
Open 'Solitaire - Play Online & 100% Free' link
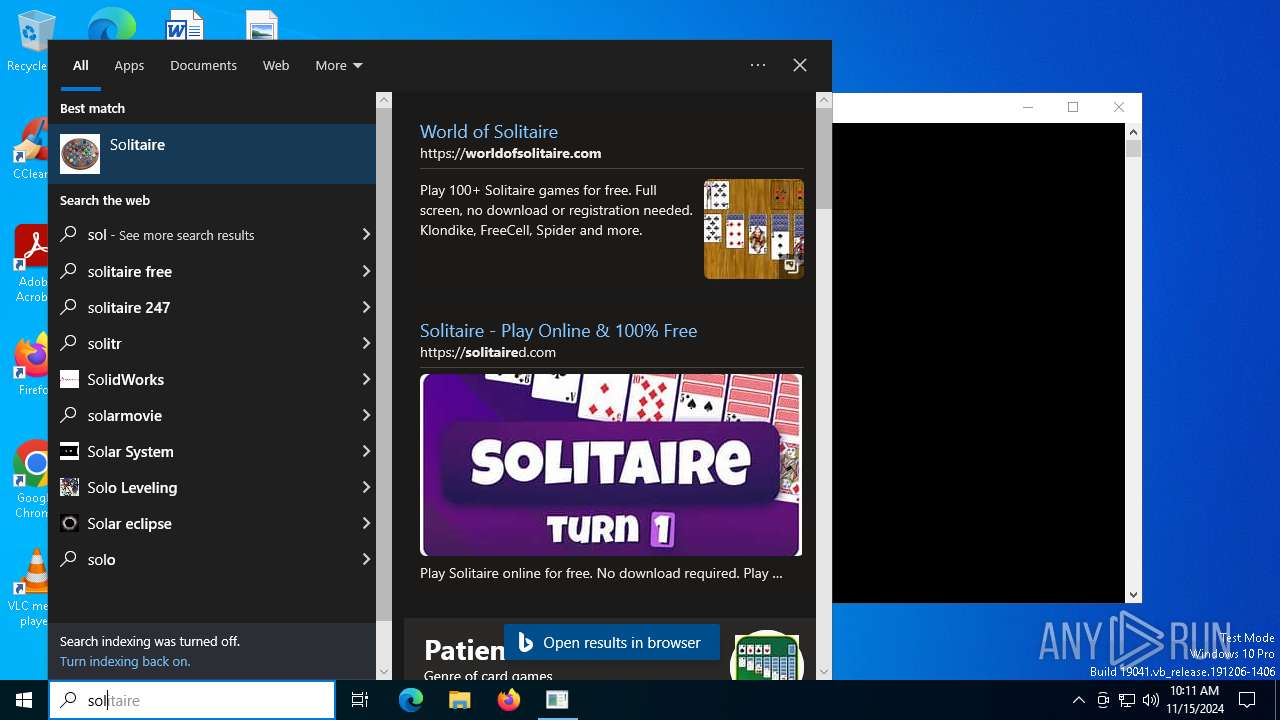558,330
